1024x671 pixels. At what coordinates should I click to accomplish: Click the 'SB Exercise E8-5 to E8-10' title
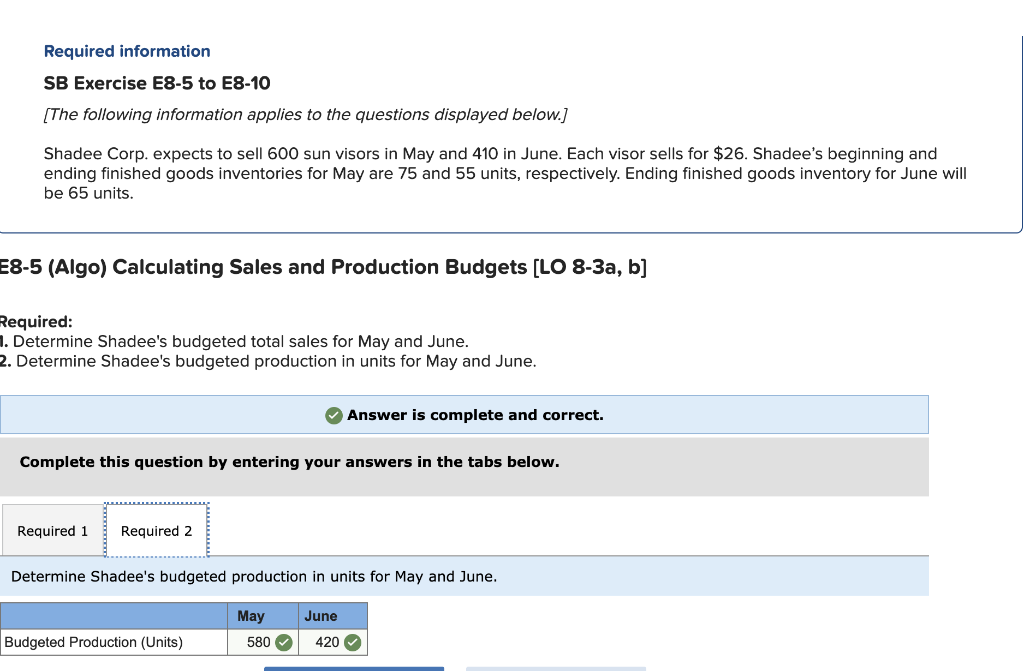point(157,83)
